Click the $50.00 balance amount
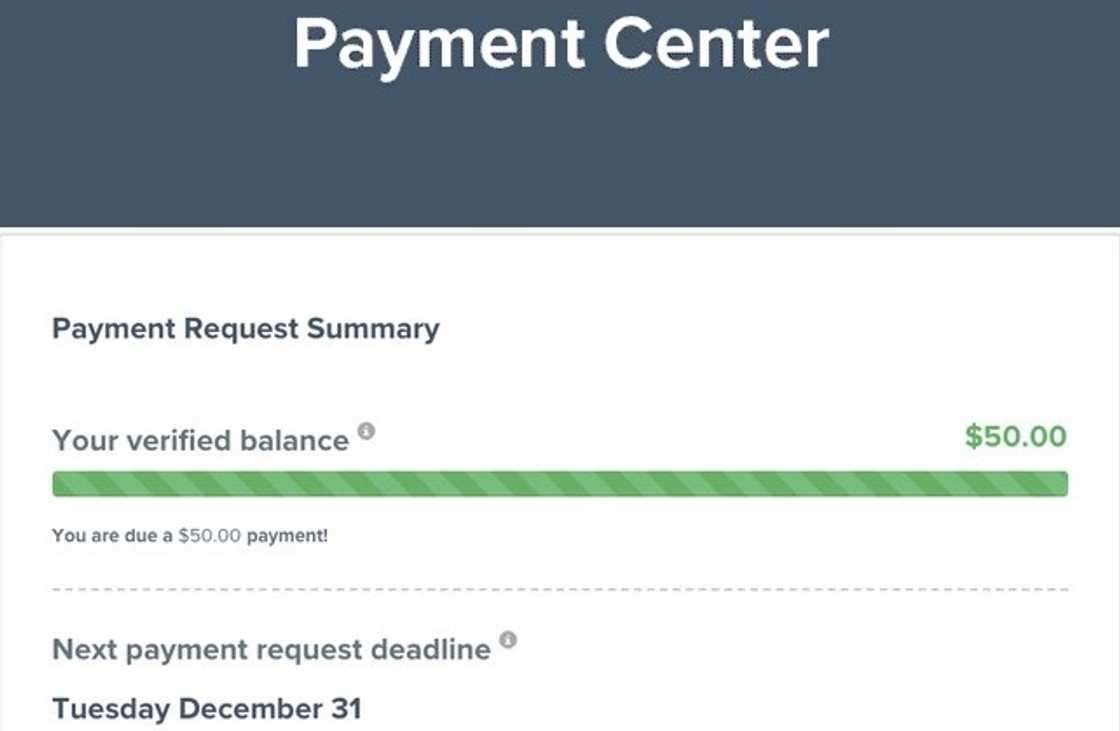Screen dimensions: 1120x731 [1014, 438]
